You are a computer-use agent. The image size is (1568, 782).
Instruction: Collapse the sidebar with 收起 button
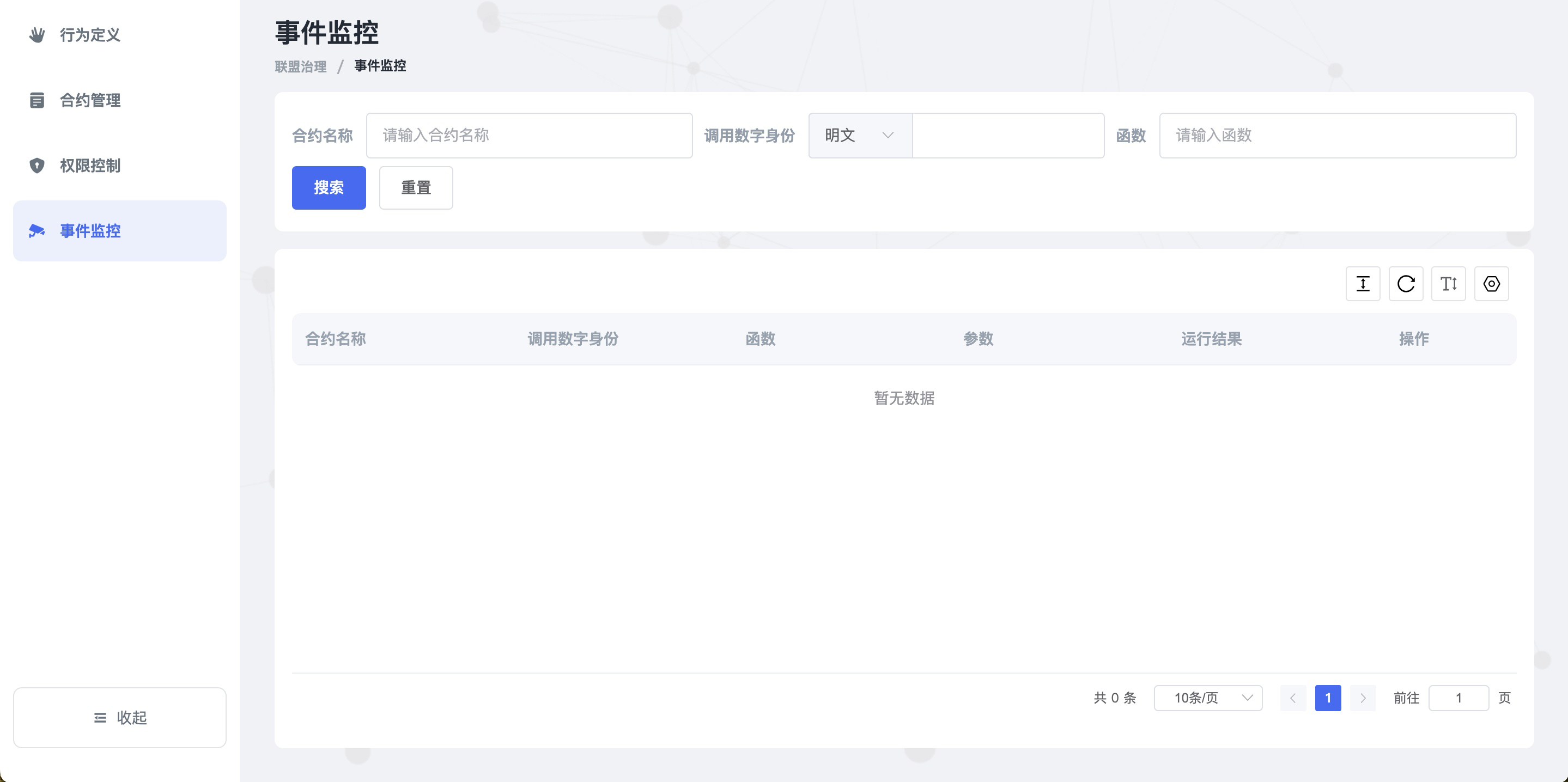pyautogui.click(x=120, y=718)
